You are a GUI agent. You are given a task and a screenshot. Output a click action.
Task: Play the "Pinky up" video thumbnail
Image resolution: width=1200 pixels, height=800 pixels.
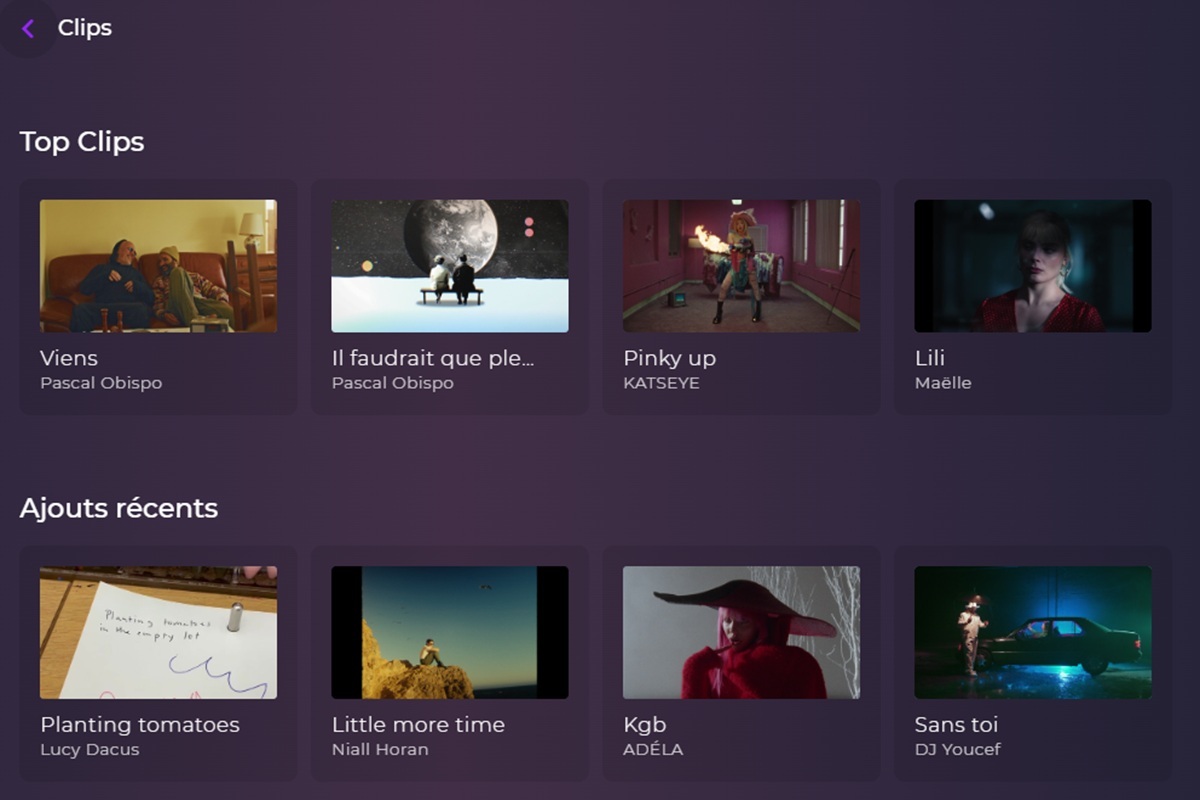(741, 265)
